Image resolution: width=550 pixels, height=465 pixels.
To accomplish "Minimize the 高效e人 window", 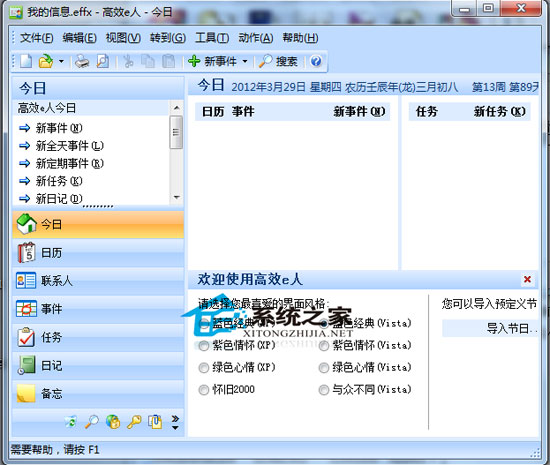I will click(464, 8).
